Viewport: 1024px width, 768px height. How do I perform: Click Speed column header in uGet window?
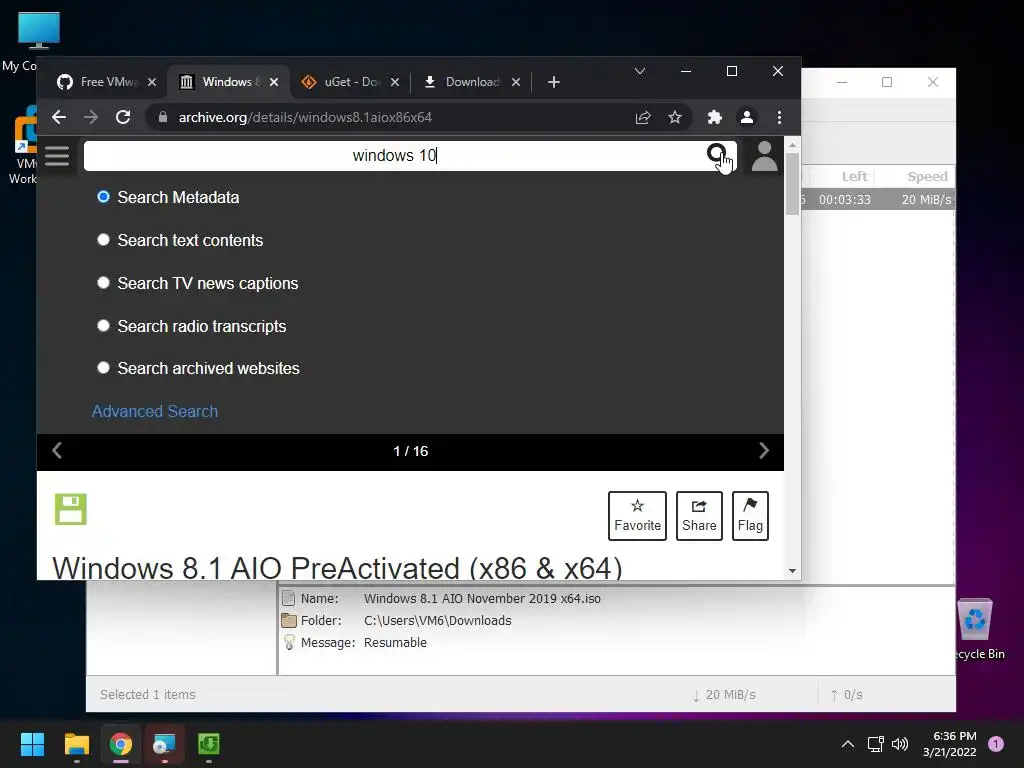927,176
